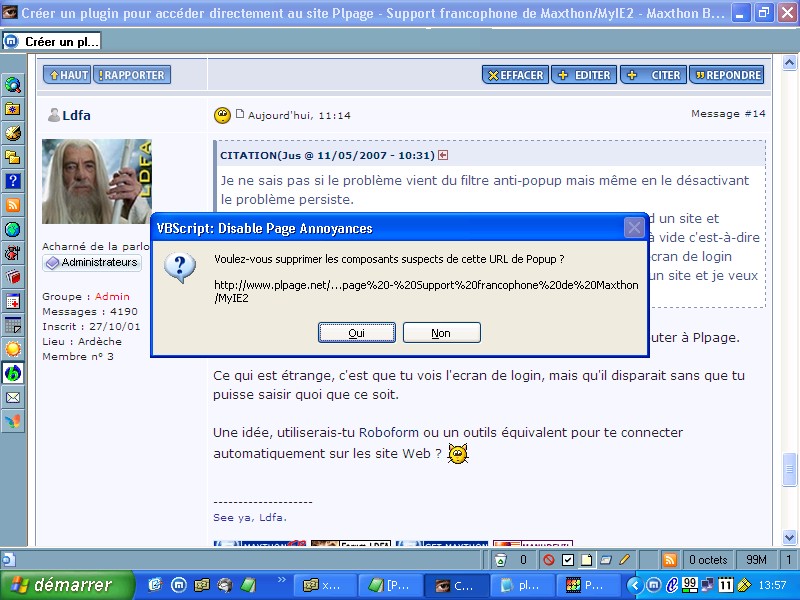The image size is (800, 600).
Task: Click the sun weather sidebar icon
Action: 13,349
